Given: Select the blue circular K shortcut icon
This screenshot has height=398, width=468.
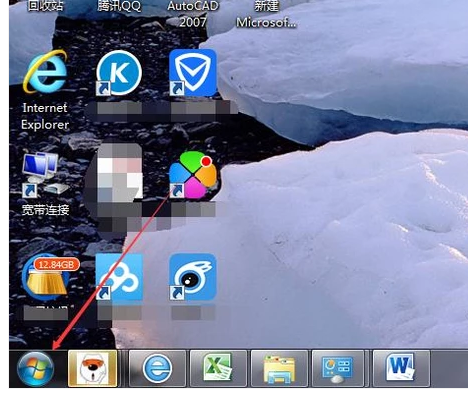Looking at the screenshot, I should point(119,72).
